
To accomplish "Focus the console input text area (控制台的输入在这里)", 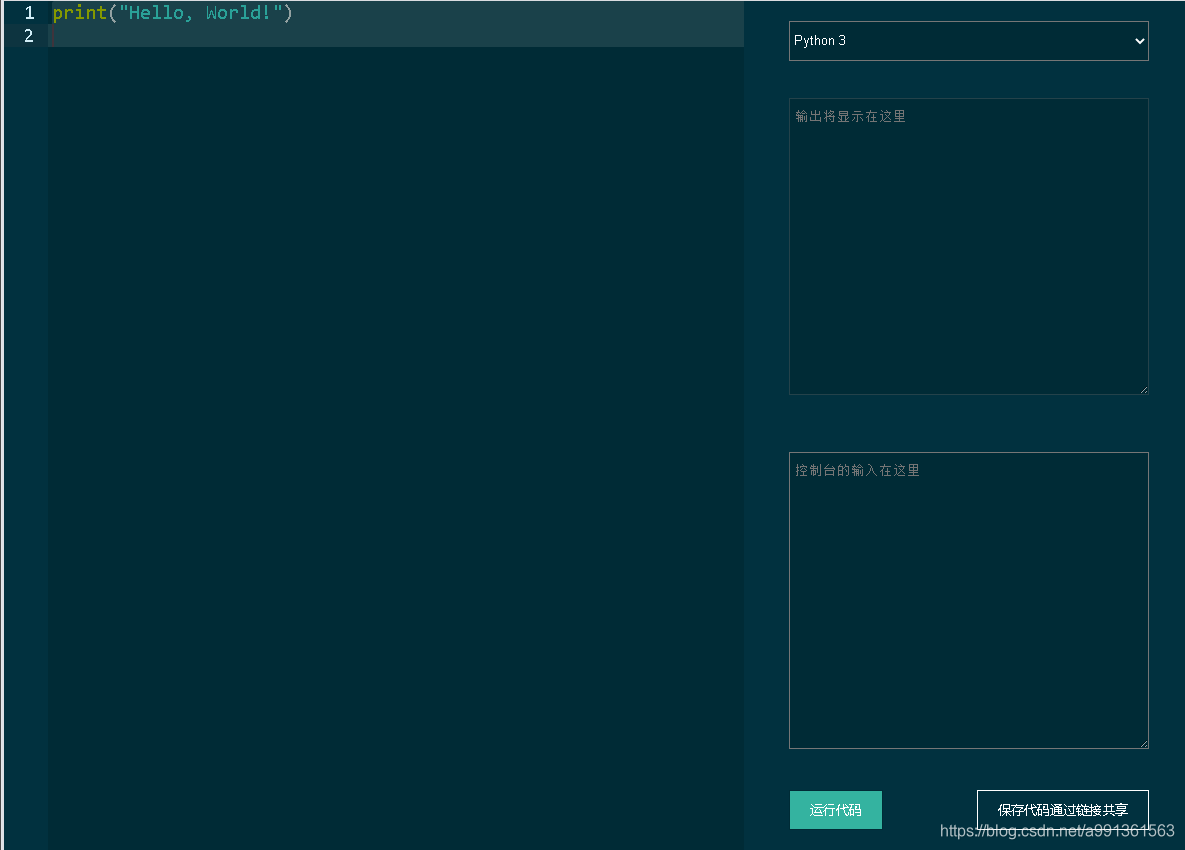I will point(968,601).
